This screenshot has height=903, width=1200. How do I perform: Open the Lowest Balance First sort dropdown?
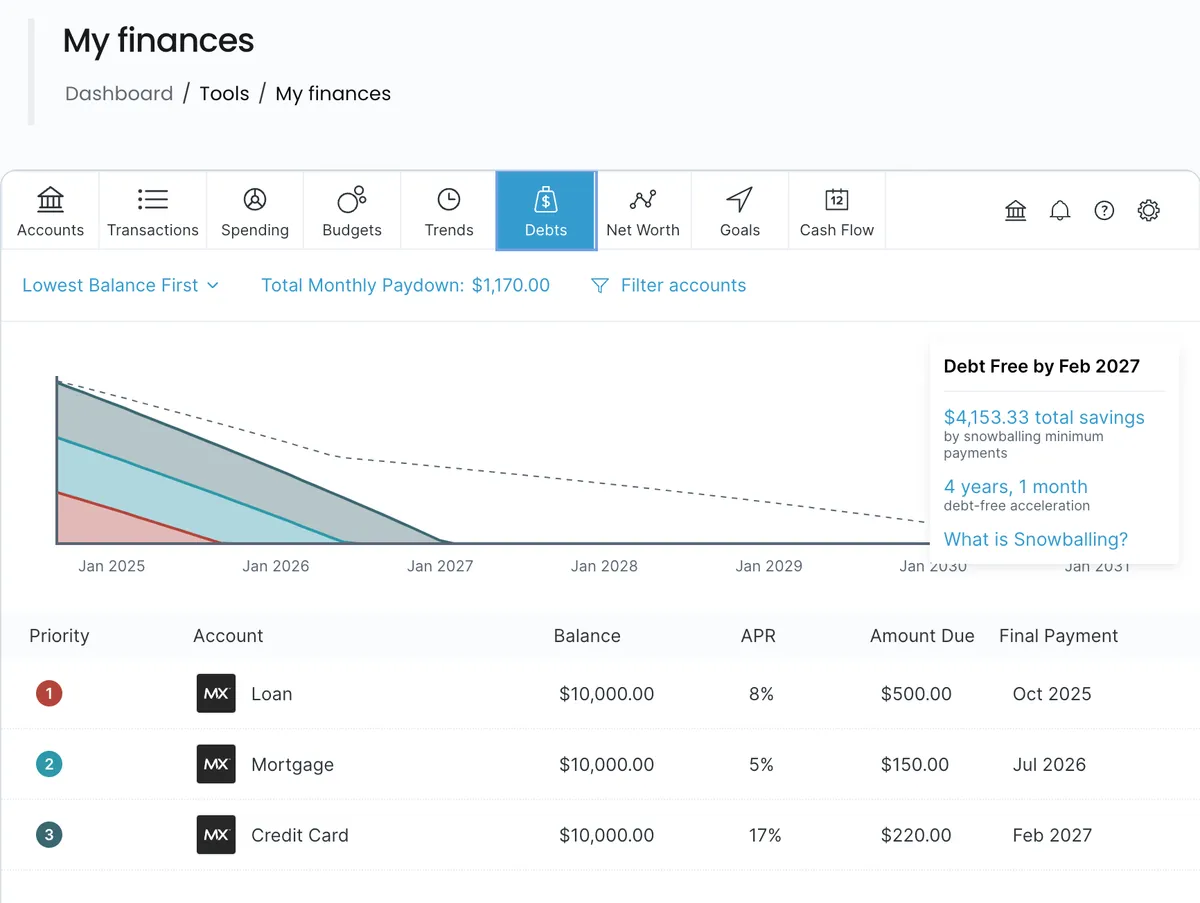[x=120, y=285]
